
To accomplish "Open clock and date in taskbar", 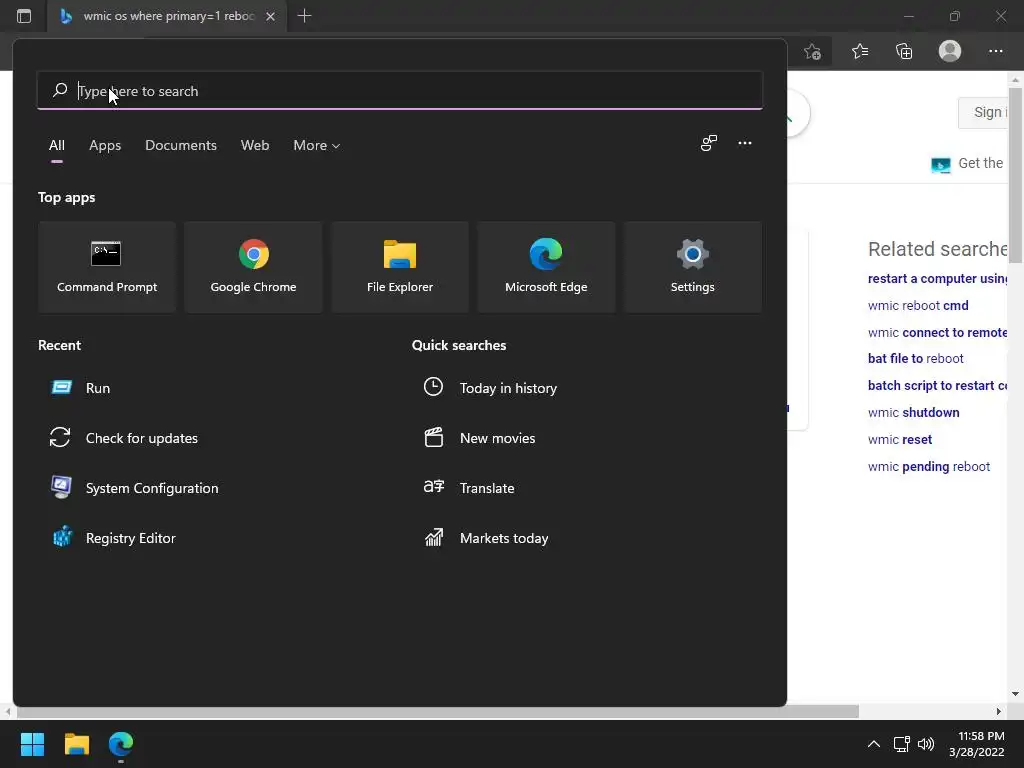I will 977,744.
